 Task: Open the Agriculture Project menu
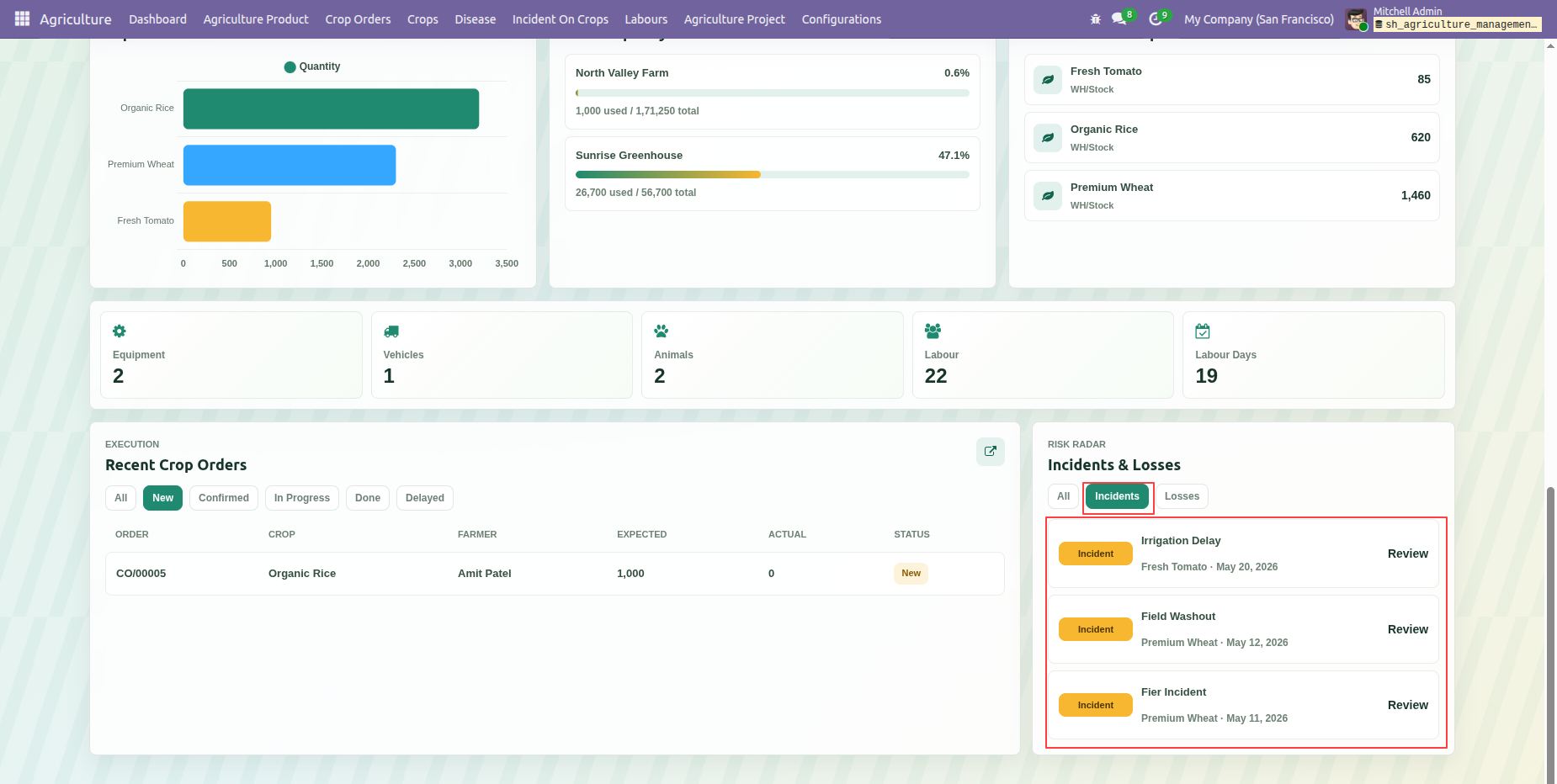pos(734,19)
